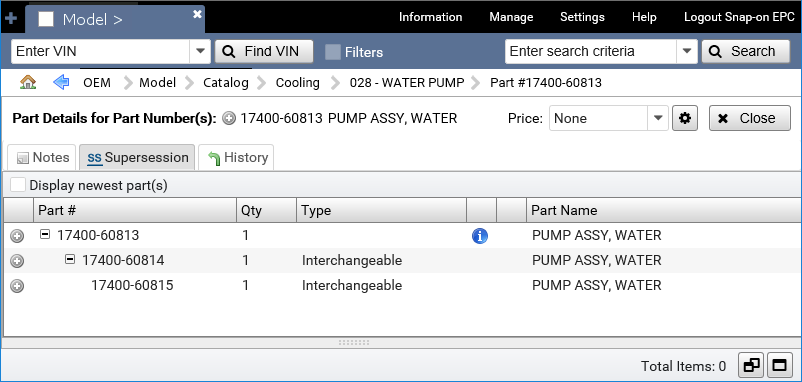Screen dimensions: 802x382
Task: Check Display newest part(s) box
Action: coord(18,185)
